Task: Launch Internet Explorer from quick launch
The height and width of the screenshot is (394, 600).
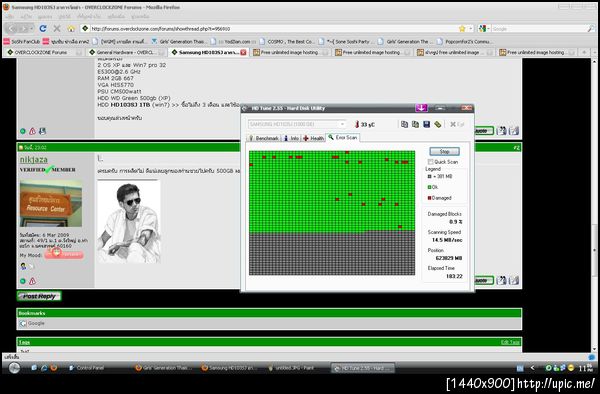Action: [x=44, y=368]
